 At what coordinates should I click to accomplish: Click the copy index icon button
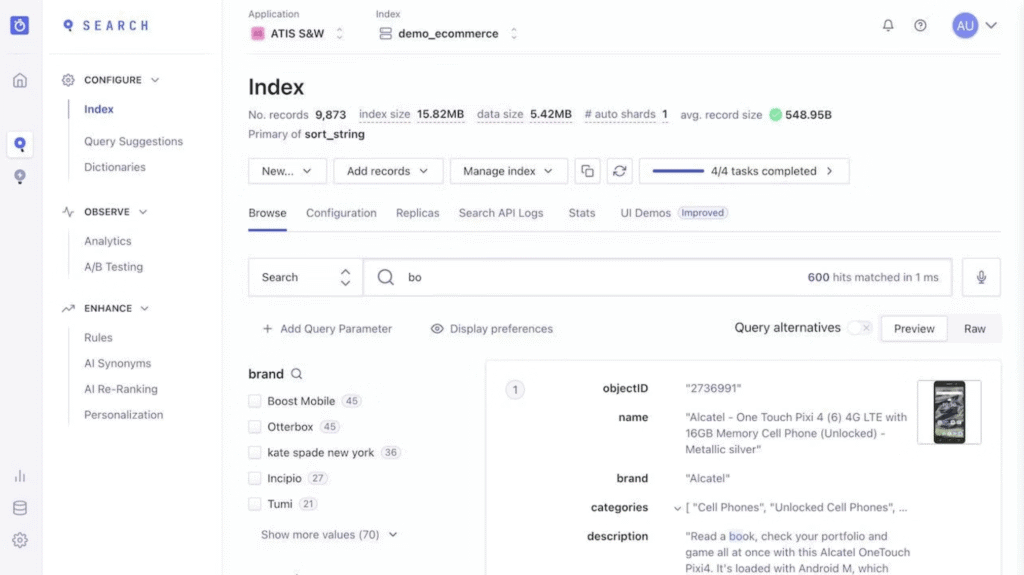click(x=588, y=171)
